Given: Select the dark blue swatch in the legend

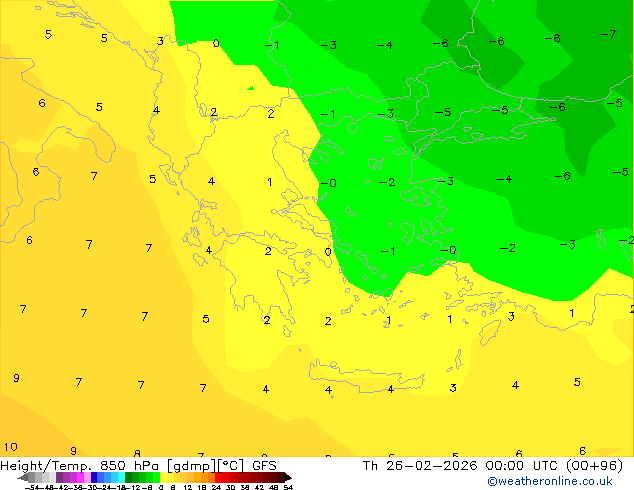Looking at the screenshot, I should coord(94,477).
